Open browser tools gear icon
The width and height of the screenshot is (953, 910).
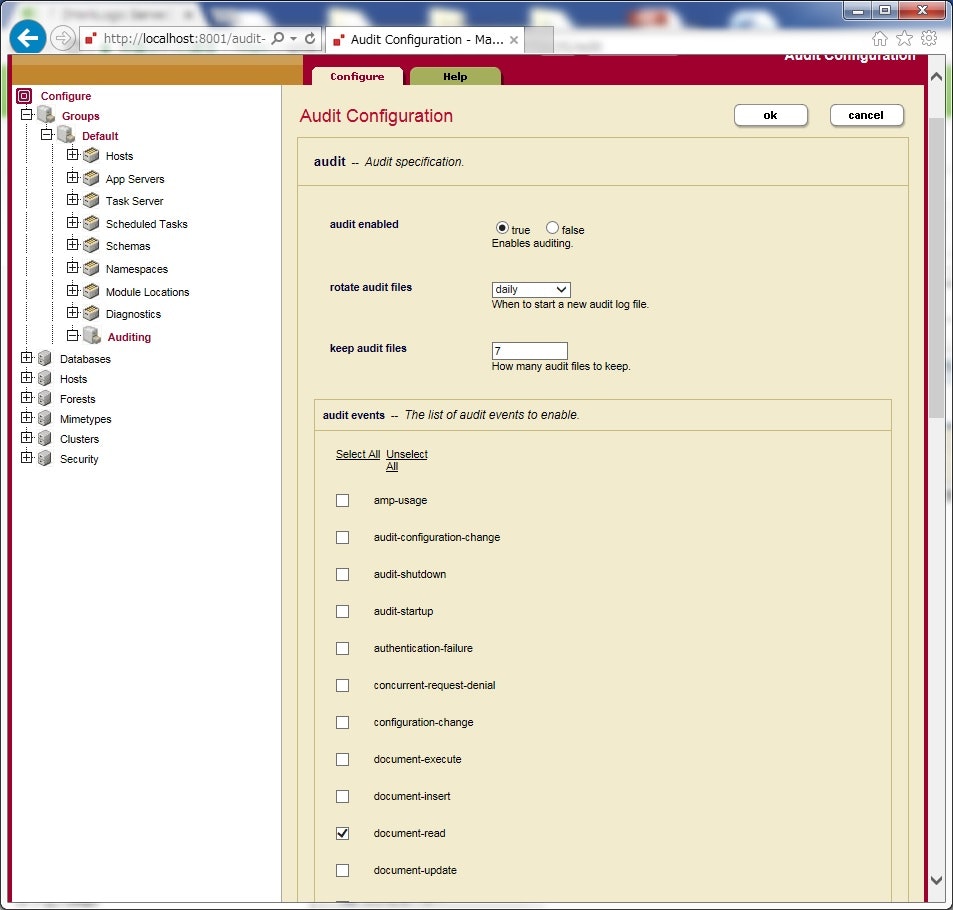pos(929,38)
